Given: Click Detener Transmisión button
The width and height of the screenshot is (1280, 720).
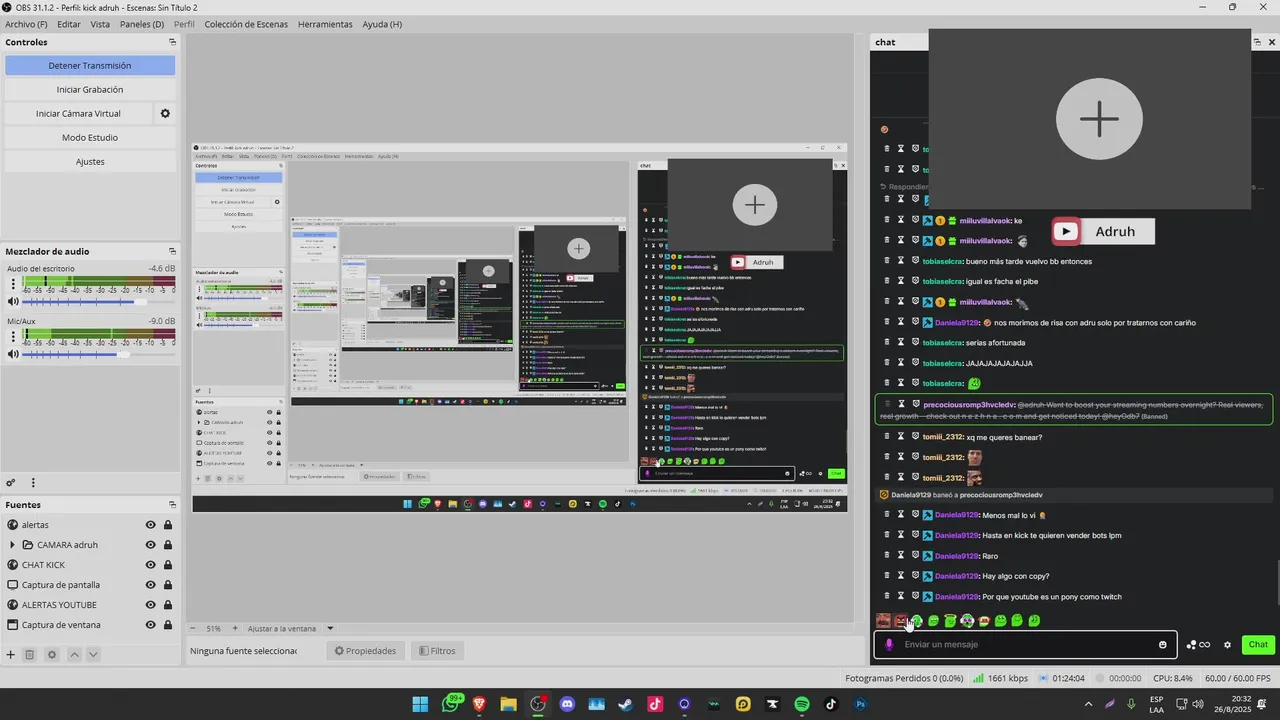Looking at the screenshot, I should coord(90,66).
